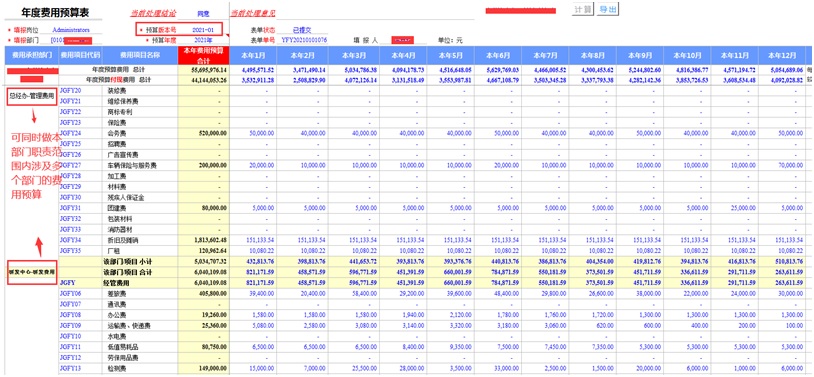Click the code JGFY27
The image size is (814, 377).
(x=71, y=165)
